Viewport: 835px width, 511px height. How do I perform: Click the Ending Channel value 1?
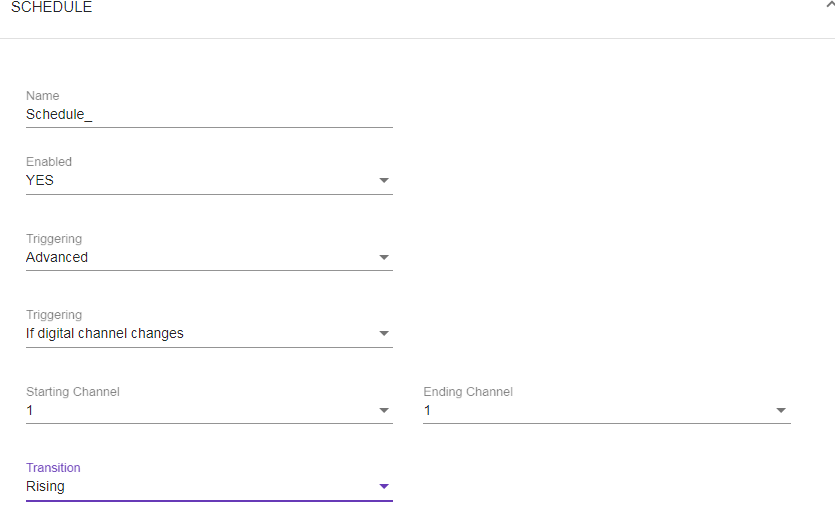click(428, 410)
